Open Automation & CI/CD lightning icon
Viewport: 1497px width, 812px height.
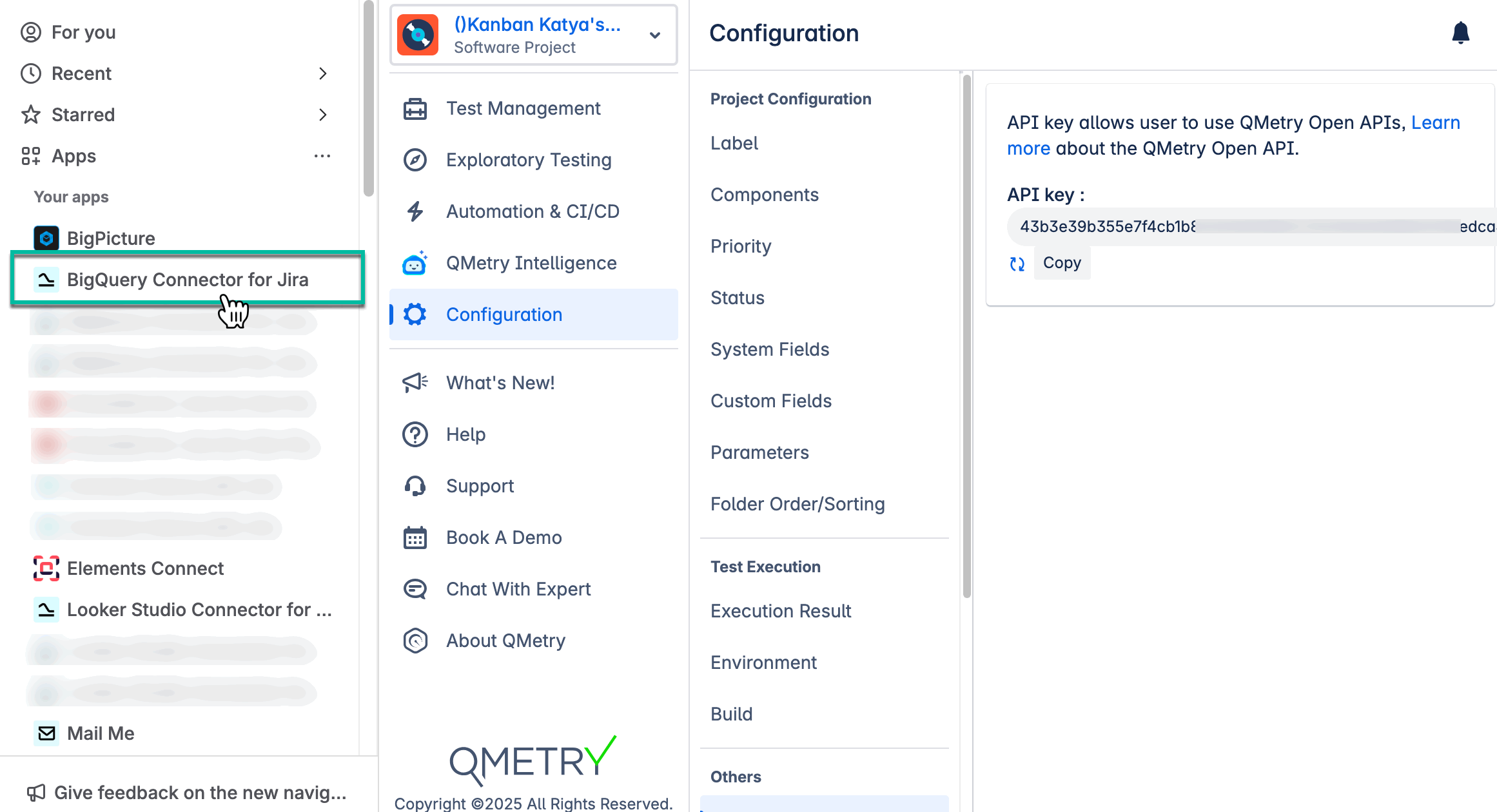pyautogui.click(x=415, y=211)
